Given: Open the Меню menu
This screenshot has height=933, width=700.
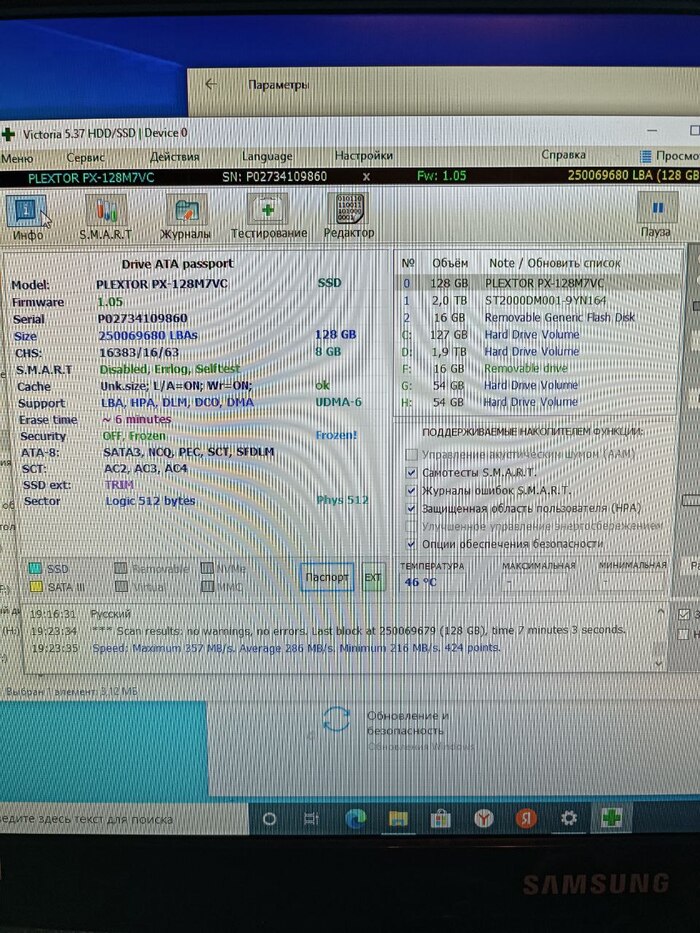Looking at the screenshot, I should pyautogui.click(x=17, y=159).
